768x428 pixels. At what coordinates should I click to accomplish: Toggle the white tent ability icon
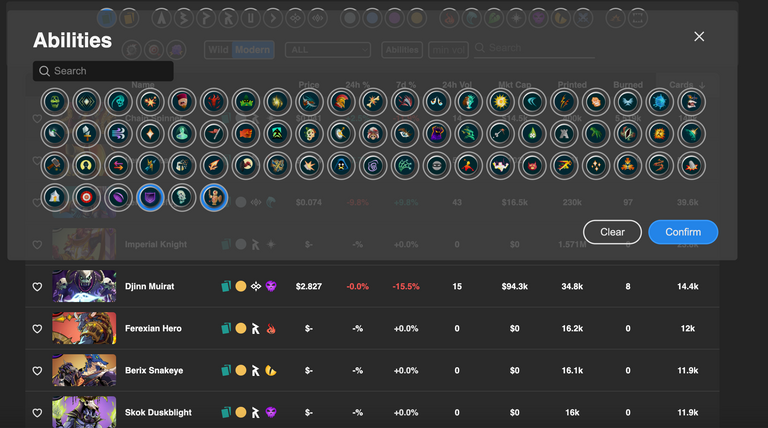tap(55, 197)
